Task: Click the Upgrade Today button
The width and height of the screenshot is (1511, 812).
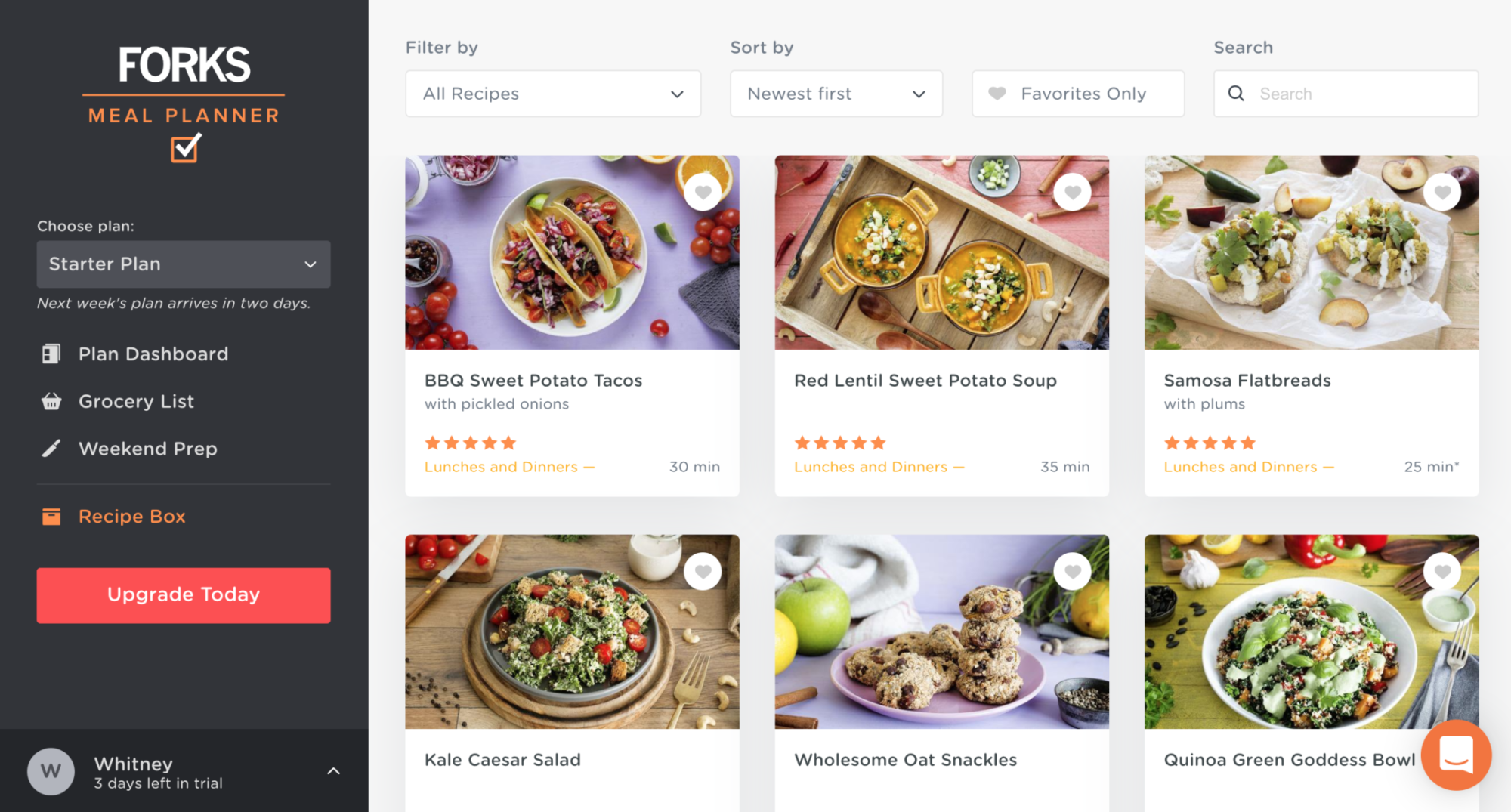Action: tap(183, 595)
